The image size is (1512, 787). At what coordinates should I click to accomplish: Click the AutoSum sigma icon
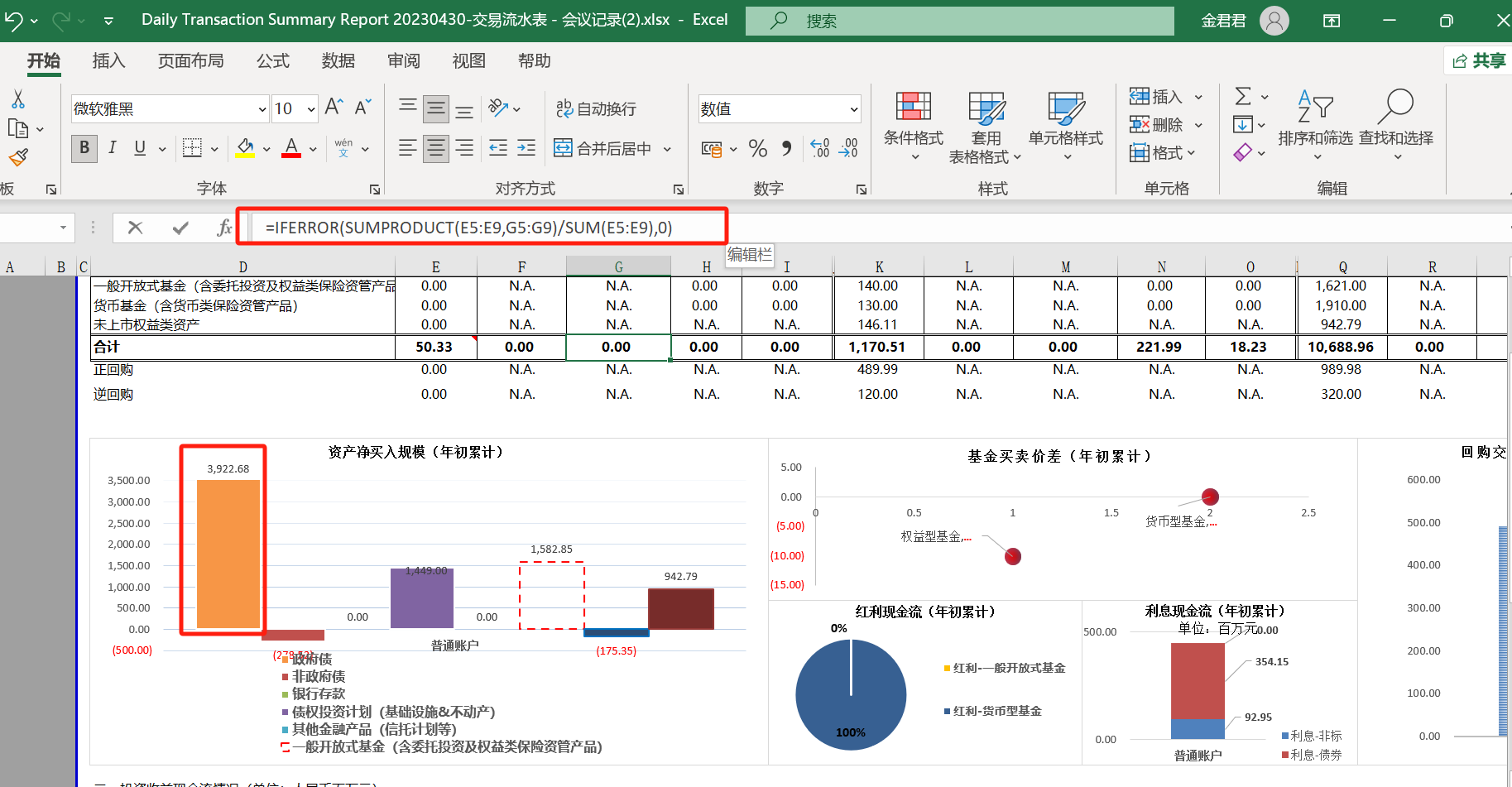click(1243, 97)
